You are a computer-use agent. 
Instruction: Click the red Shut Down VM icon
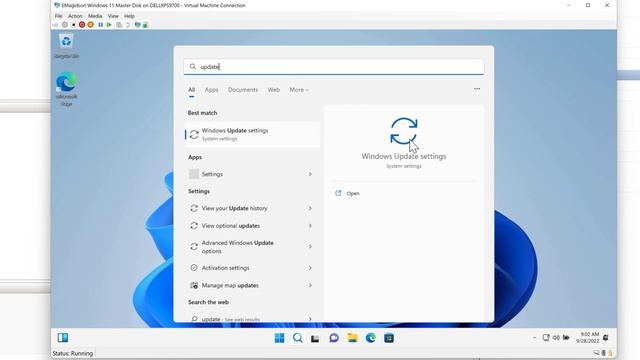click(x=82, y=25)
